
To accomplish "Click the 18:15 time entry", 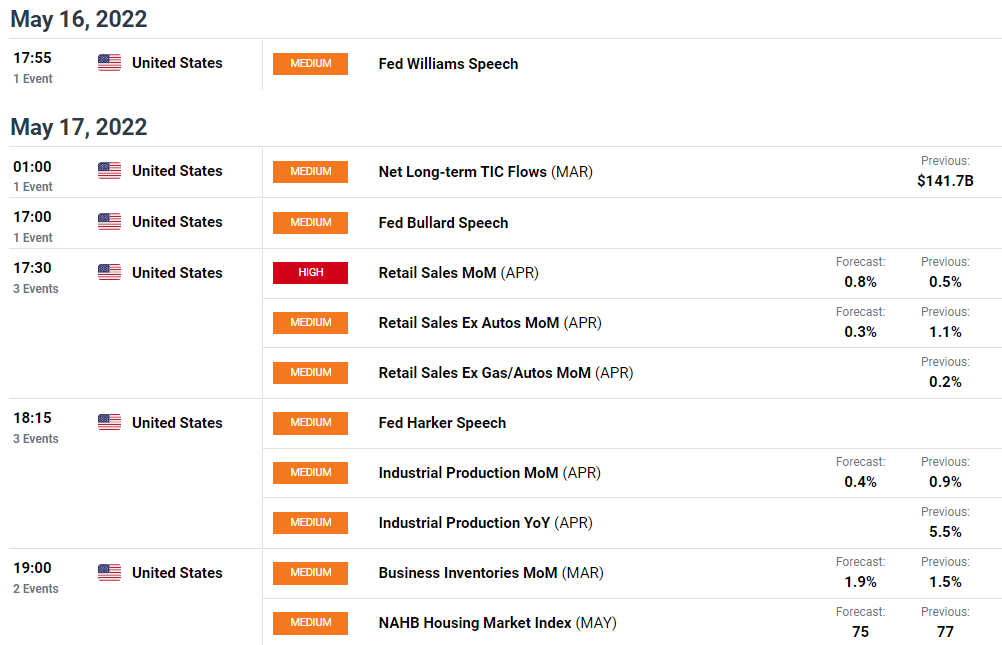I will [x=33, y=418].
